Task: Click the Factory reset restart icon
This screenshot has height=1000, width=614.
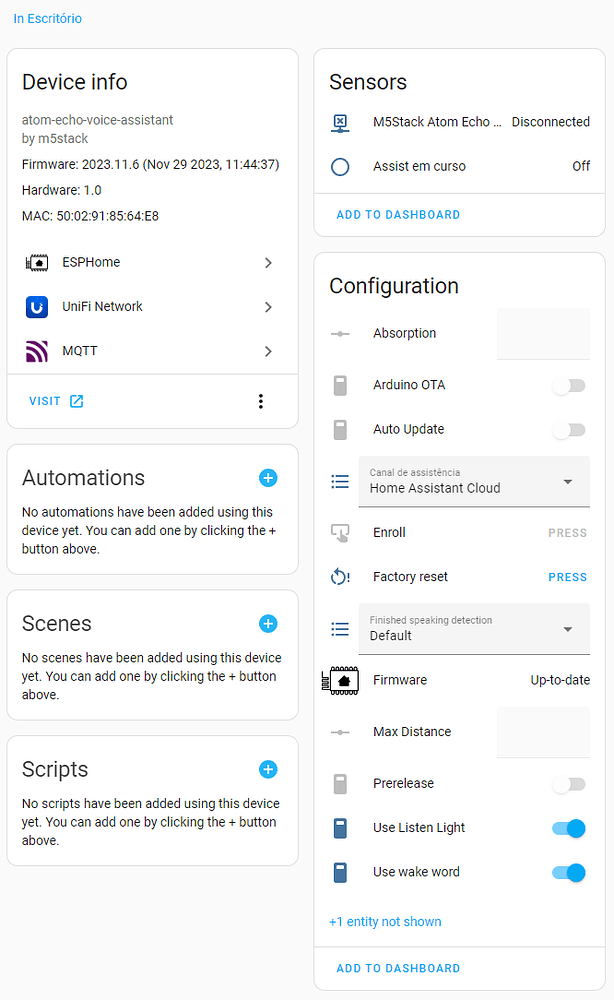Action: click(x=341, y=577)
